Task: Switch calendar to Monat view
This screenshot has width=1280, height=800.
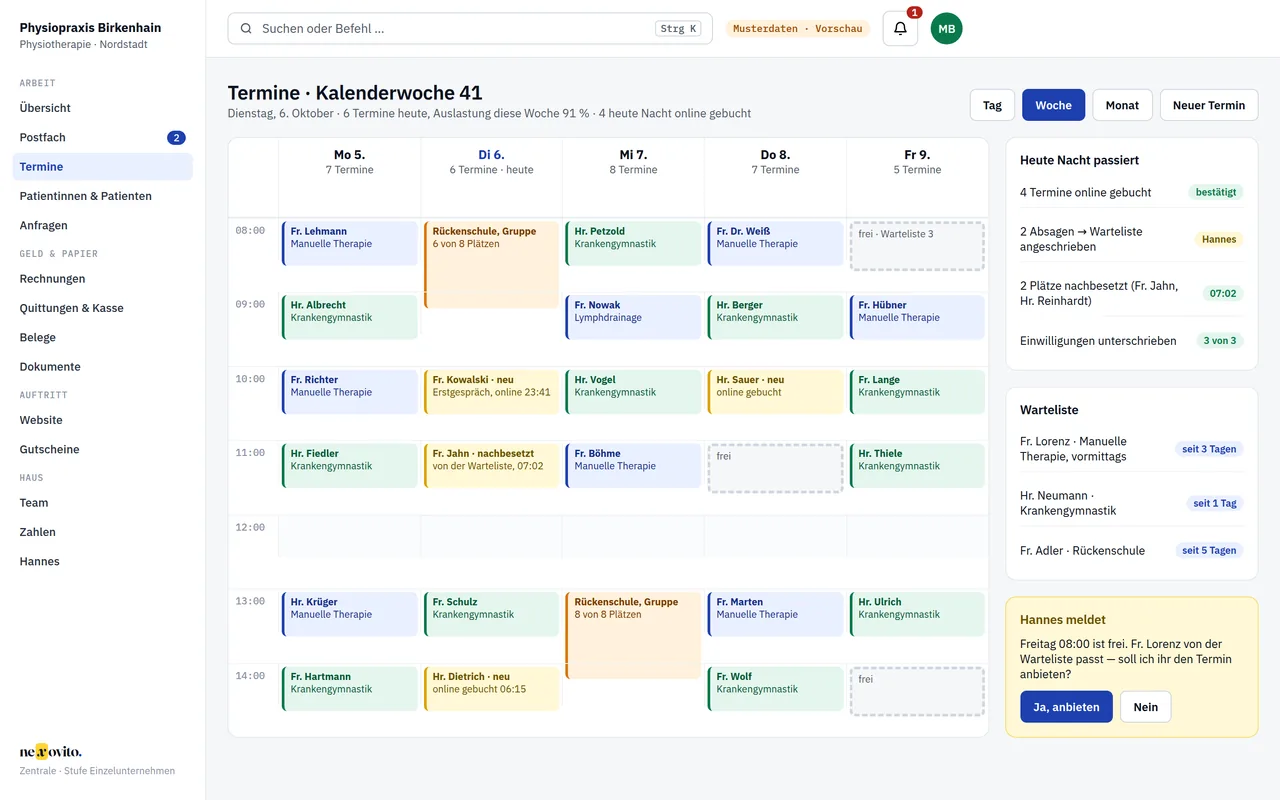Action: point(1122,105)
